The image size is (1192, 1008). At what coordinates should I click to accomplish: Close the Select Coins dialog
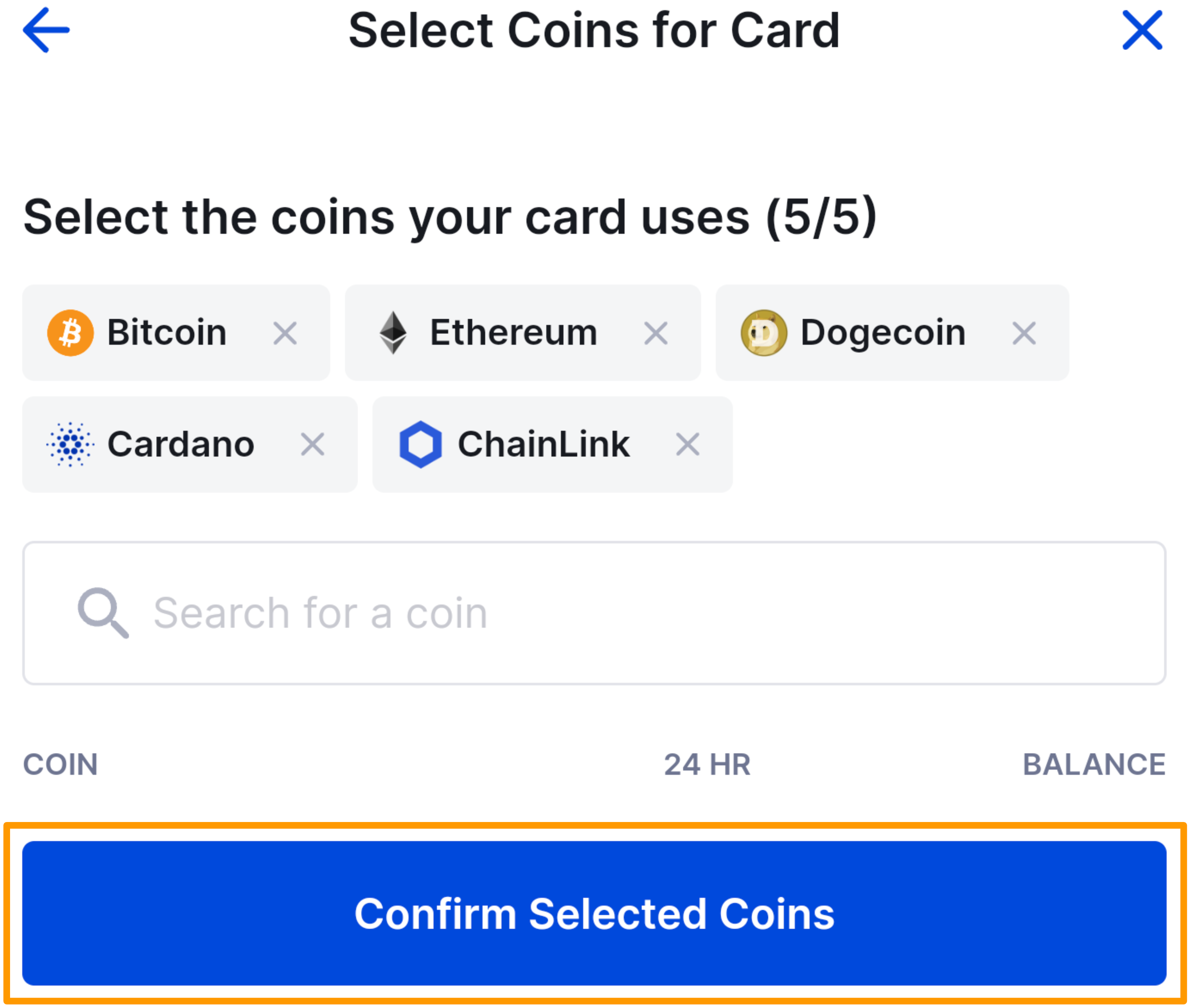tap(1142, 31)
